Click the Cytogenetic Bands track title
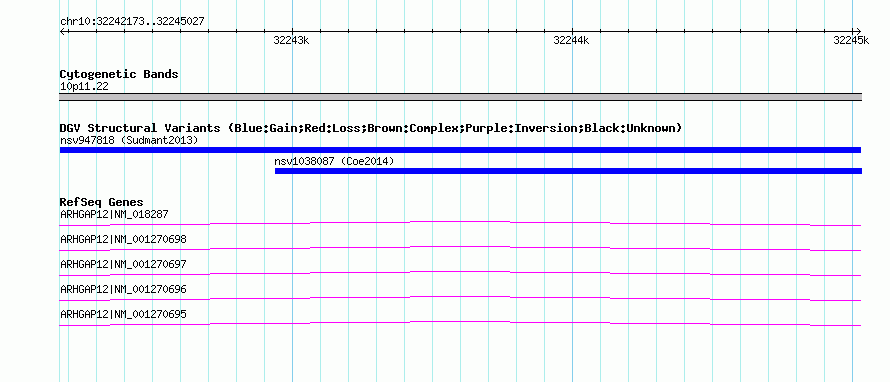This screenshot has width=890, height=382. tap(119, 74)
